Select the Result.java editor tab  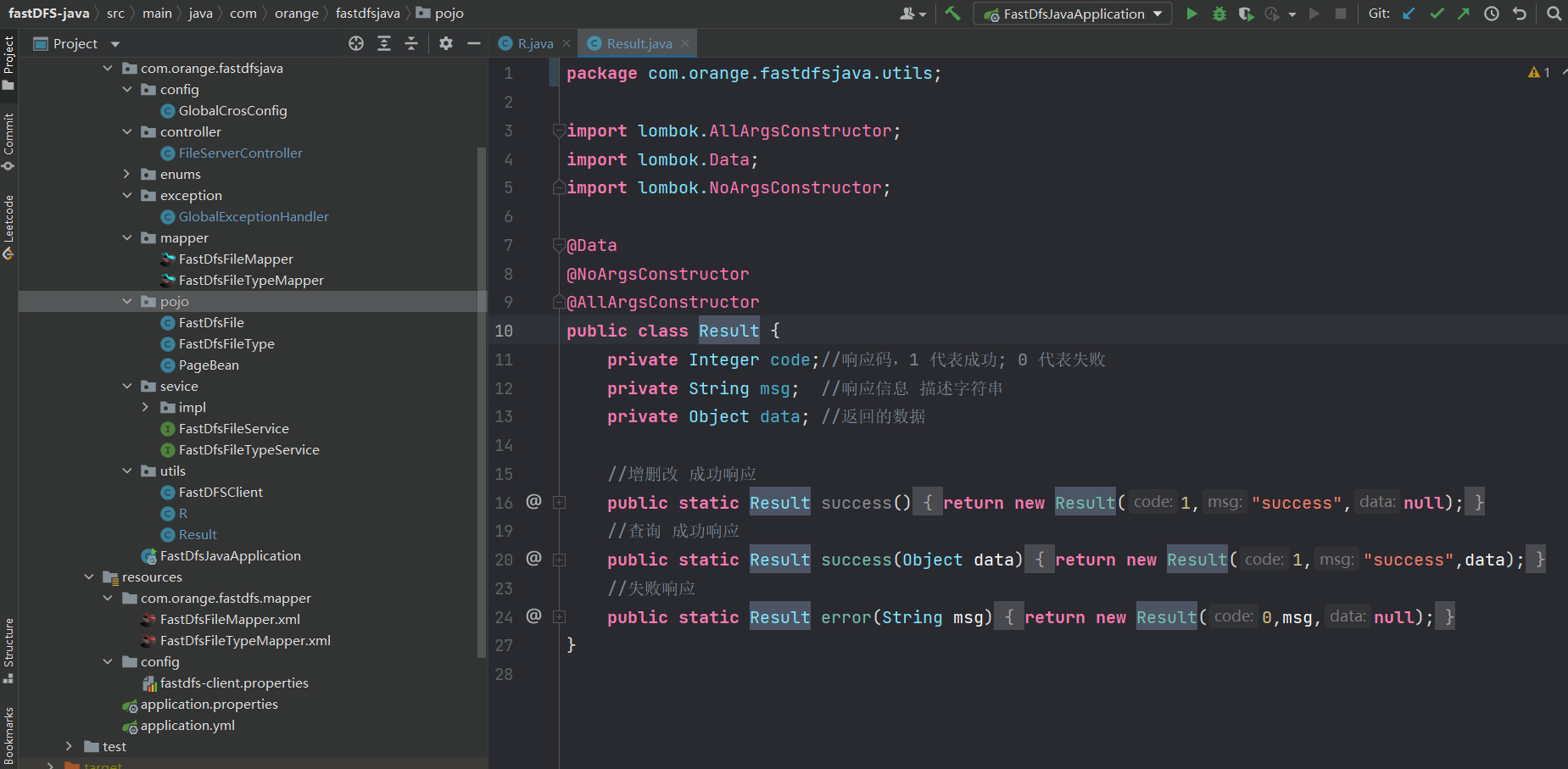coord(639,43)
